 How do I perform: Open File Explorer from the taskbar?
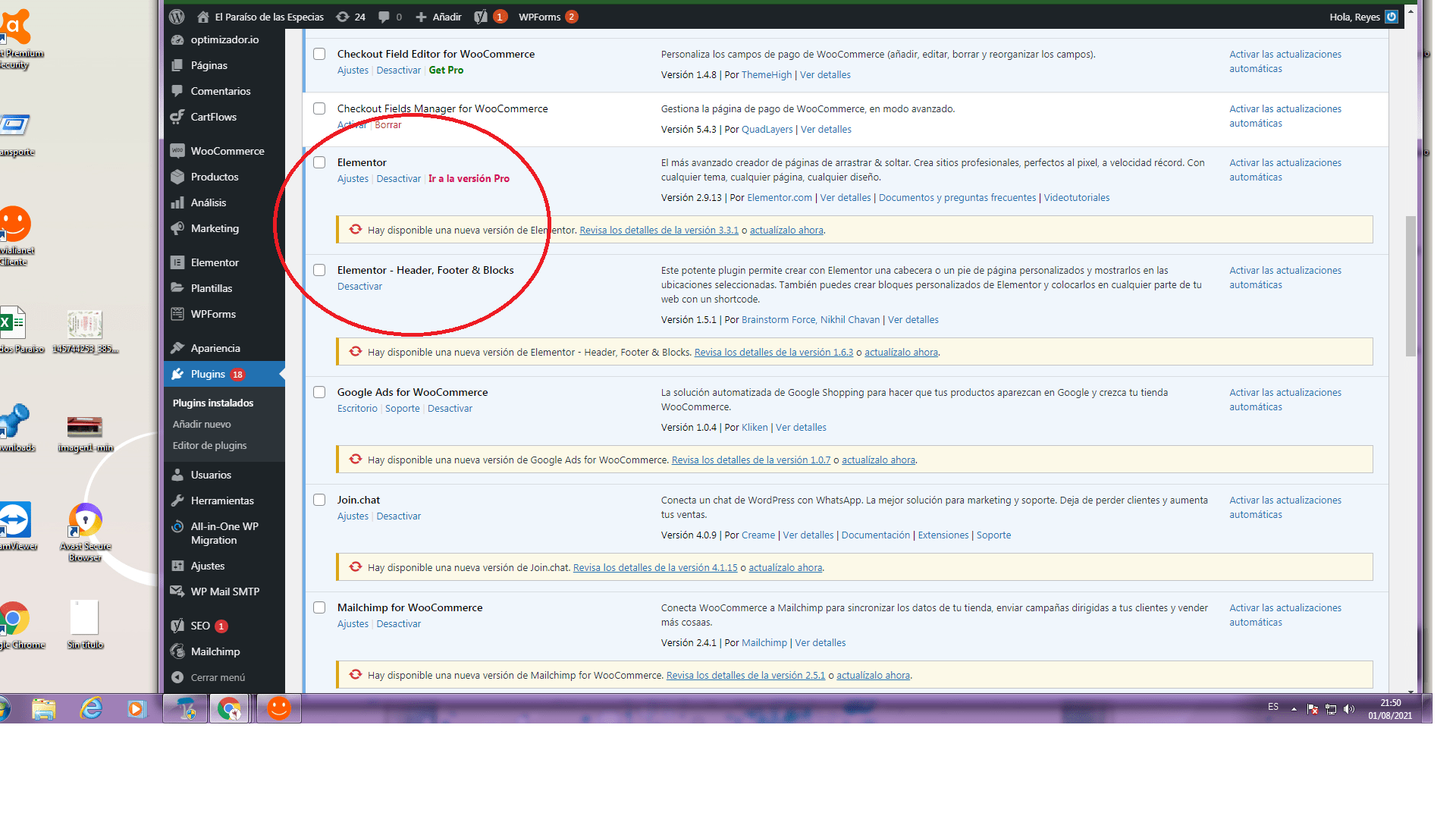click(x=44, y=708)
